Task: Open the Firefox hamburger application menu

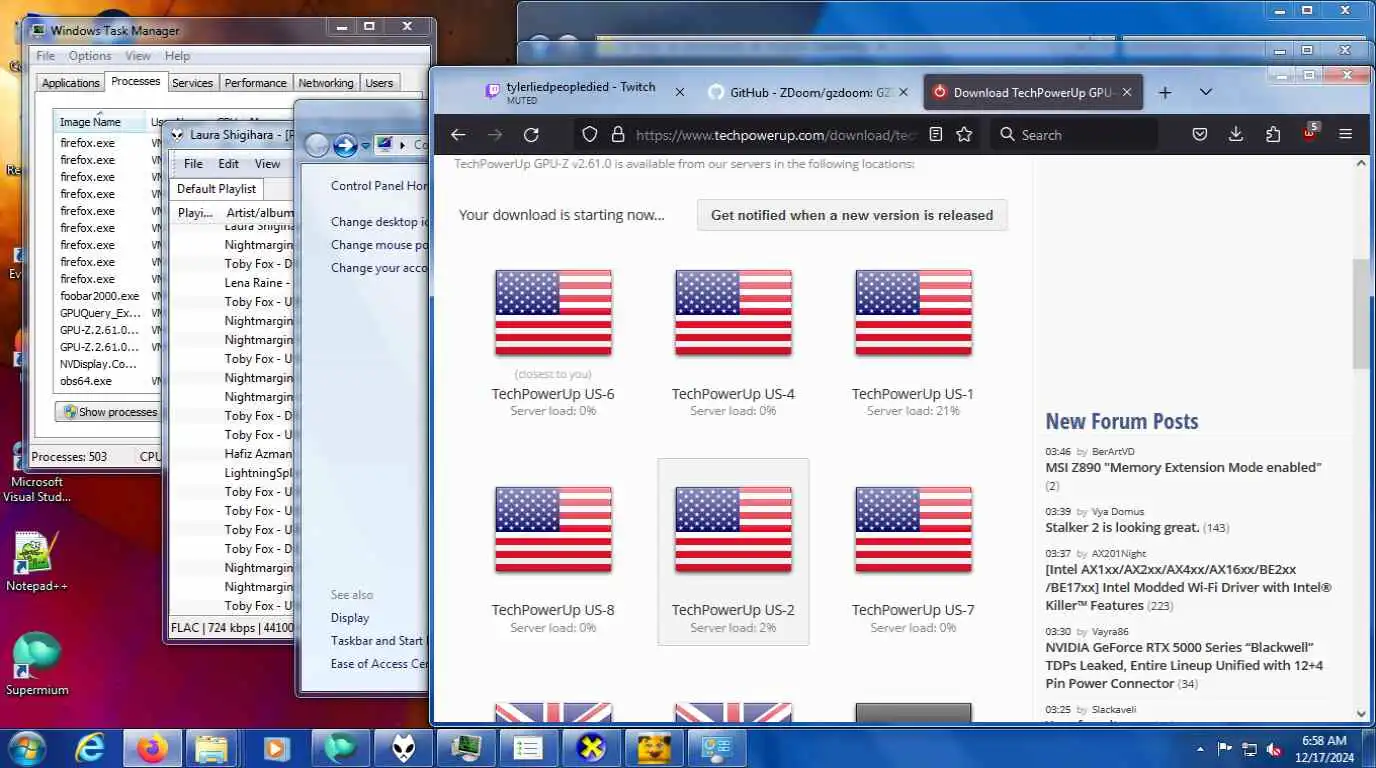Action: click(x=1346, y=134)
